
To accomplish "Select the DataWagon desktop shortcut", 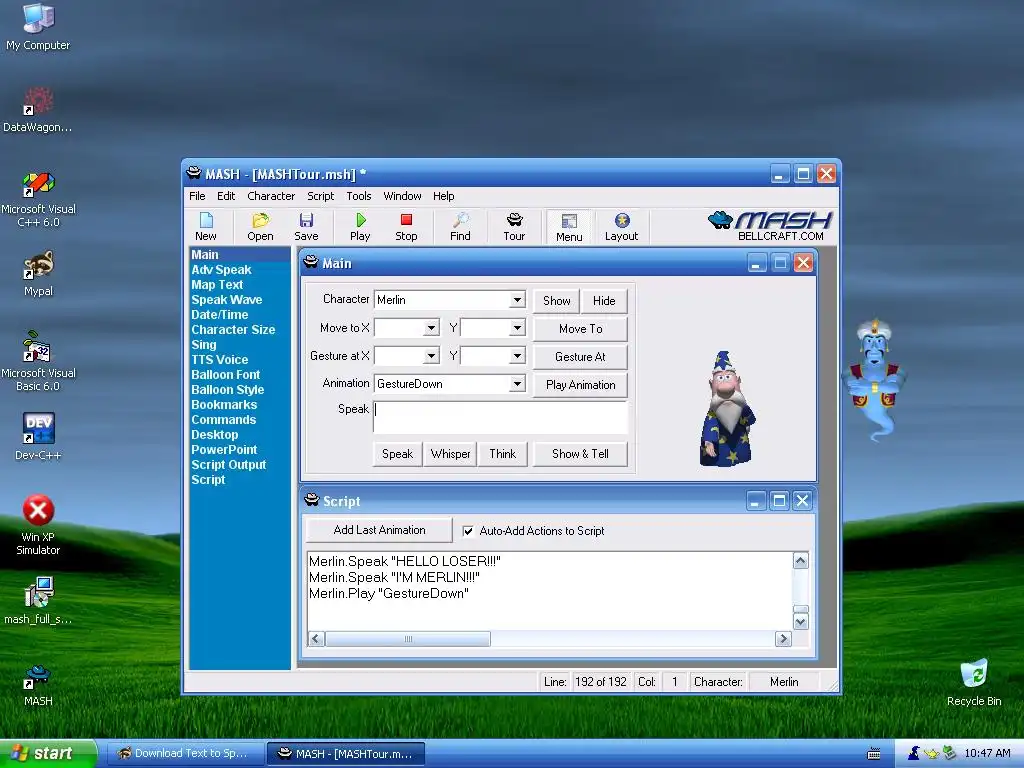I will (x=38, y=110).
